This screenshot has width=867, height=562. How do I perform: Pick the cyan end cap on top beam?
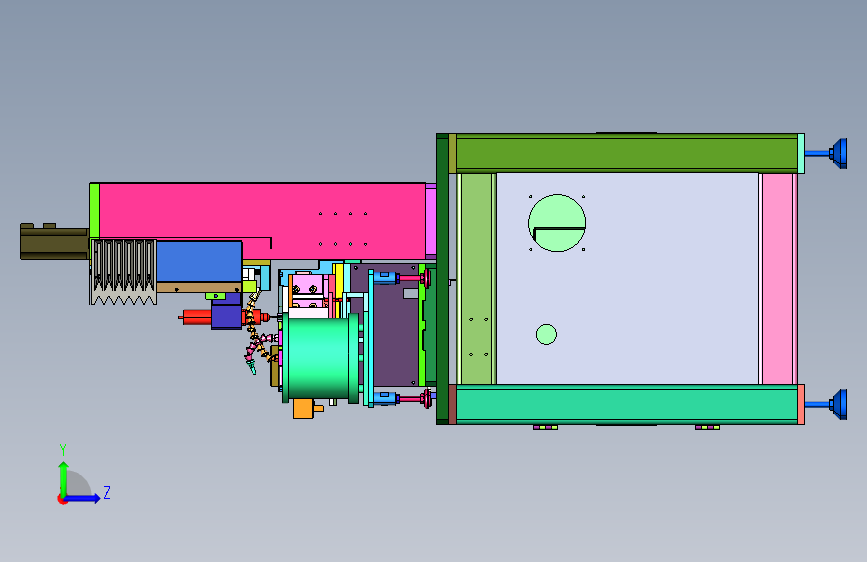801,153
